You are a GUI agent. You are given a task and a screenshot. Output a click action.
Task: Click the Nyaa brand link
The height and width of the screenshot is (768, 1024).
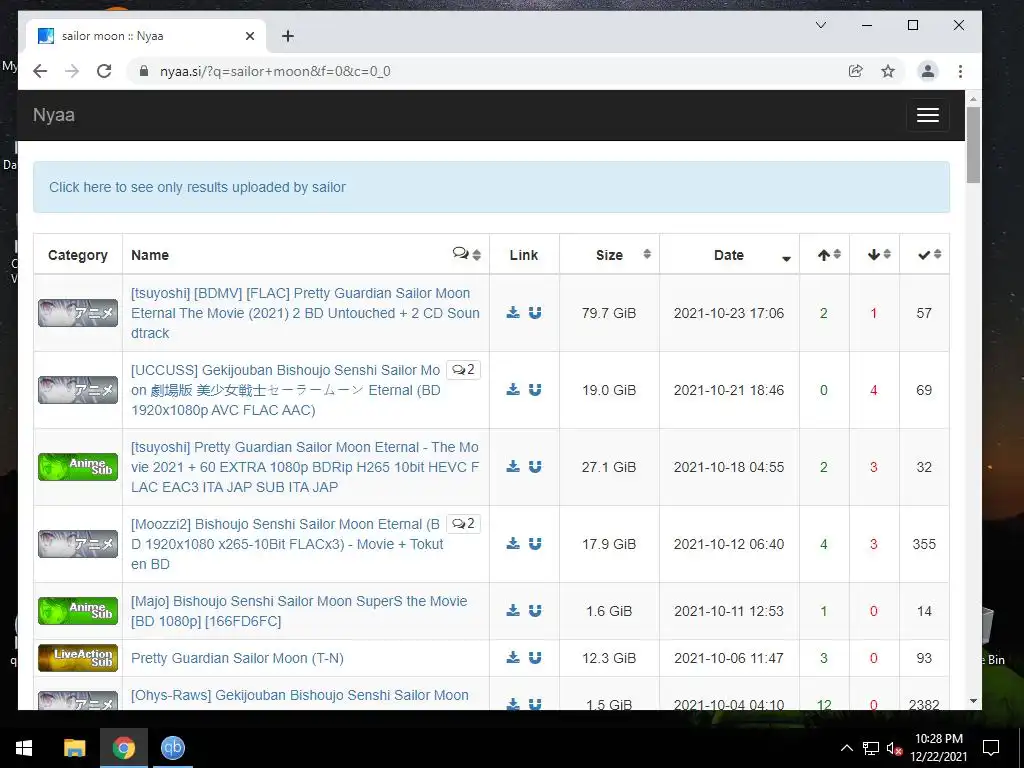pyautogui.click(x=54, y=115)
